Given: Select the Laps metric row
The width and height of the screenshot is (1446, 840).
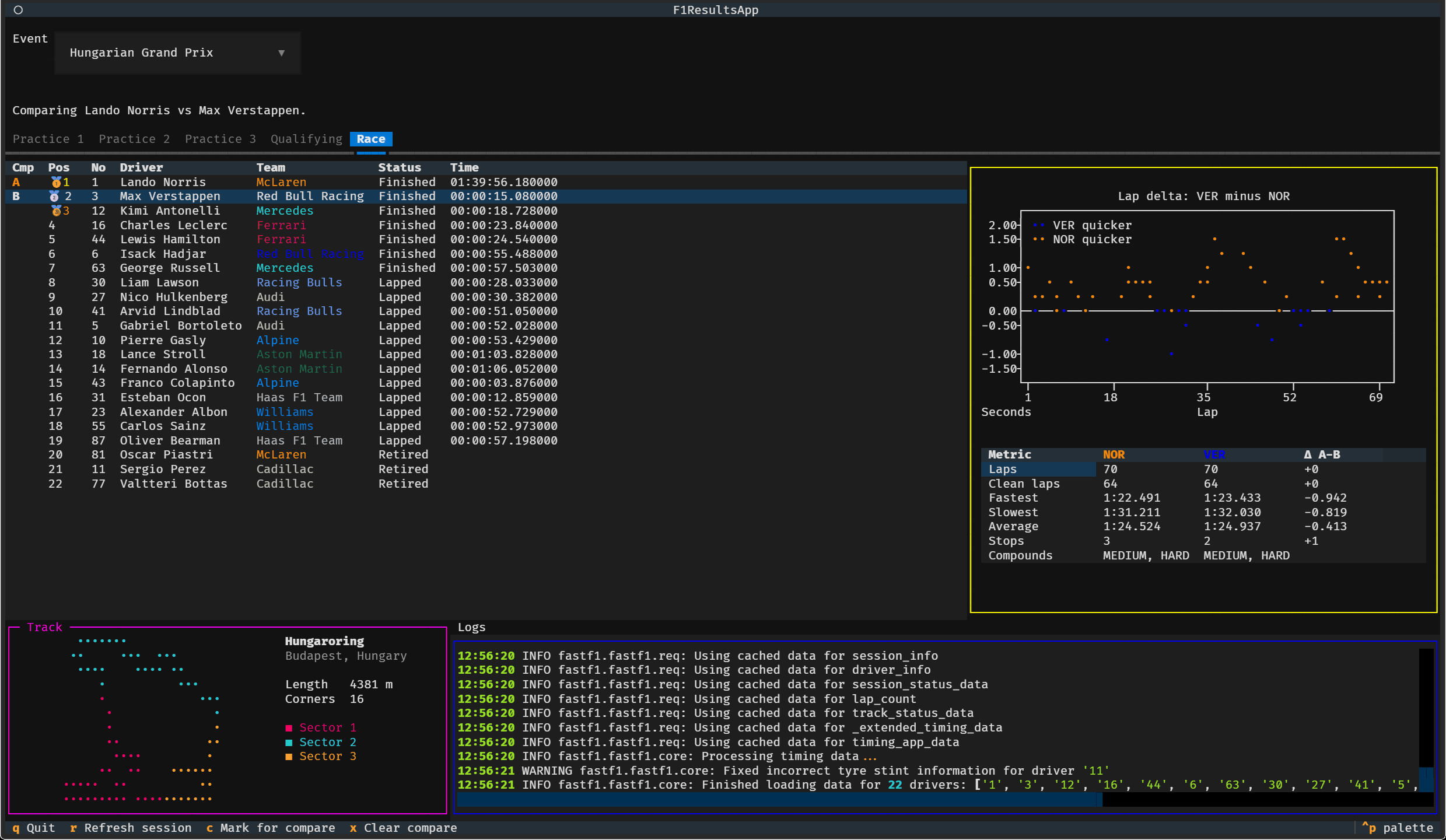Looking at the screenshot, I should 1203,469.
